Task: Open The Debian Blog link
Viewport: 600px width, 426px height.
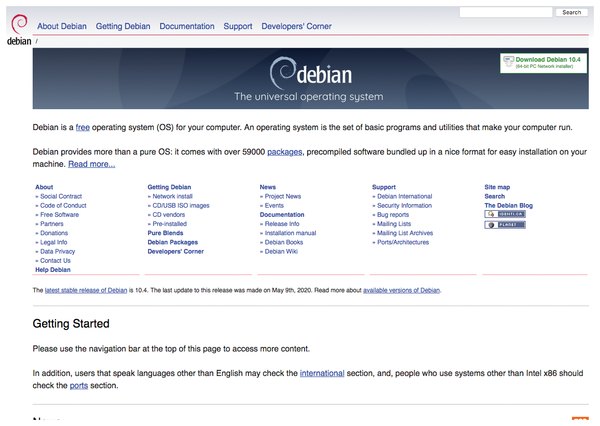Action: pos(509,206)
